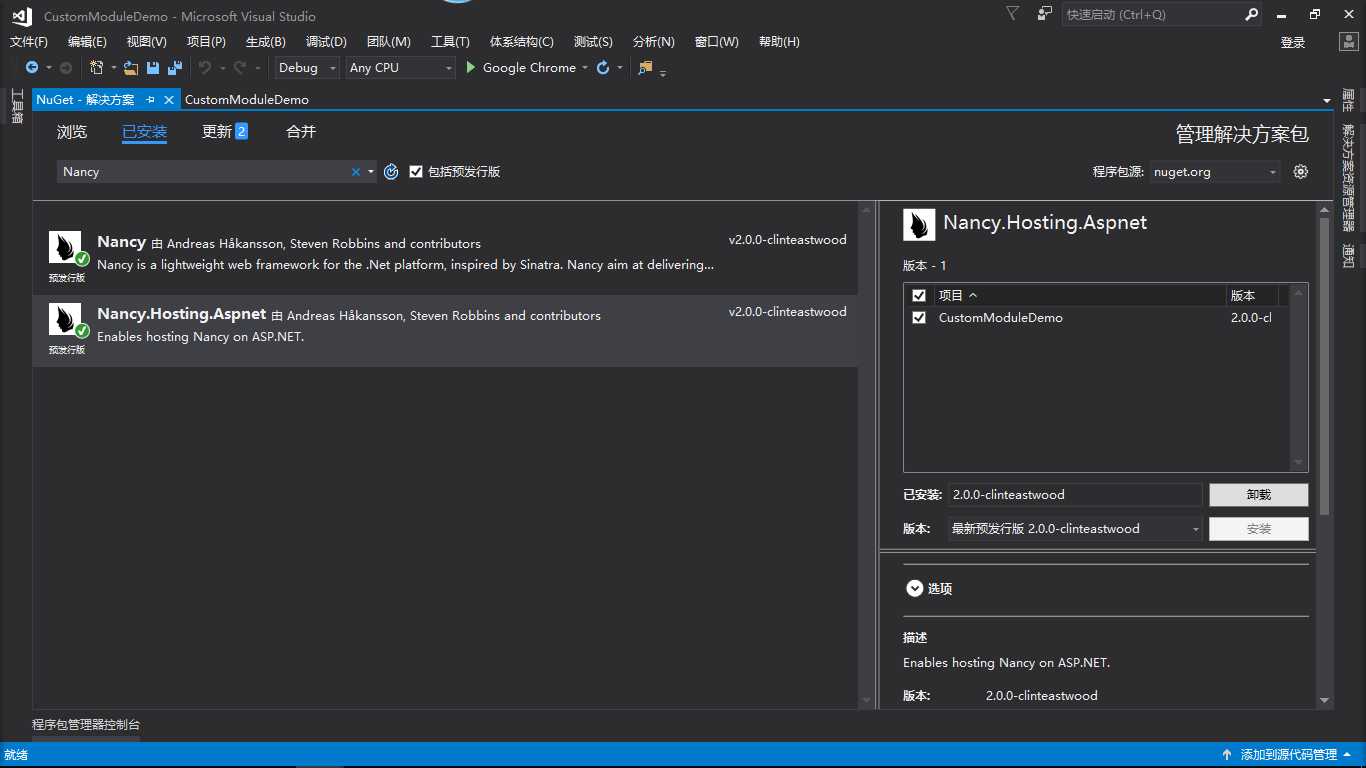Screen dimensions: 1366x768
Task: Open the 文件(F) menu
Action: pos(29,42)
